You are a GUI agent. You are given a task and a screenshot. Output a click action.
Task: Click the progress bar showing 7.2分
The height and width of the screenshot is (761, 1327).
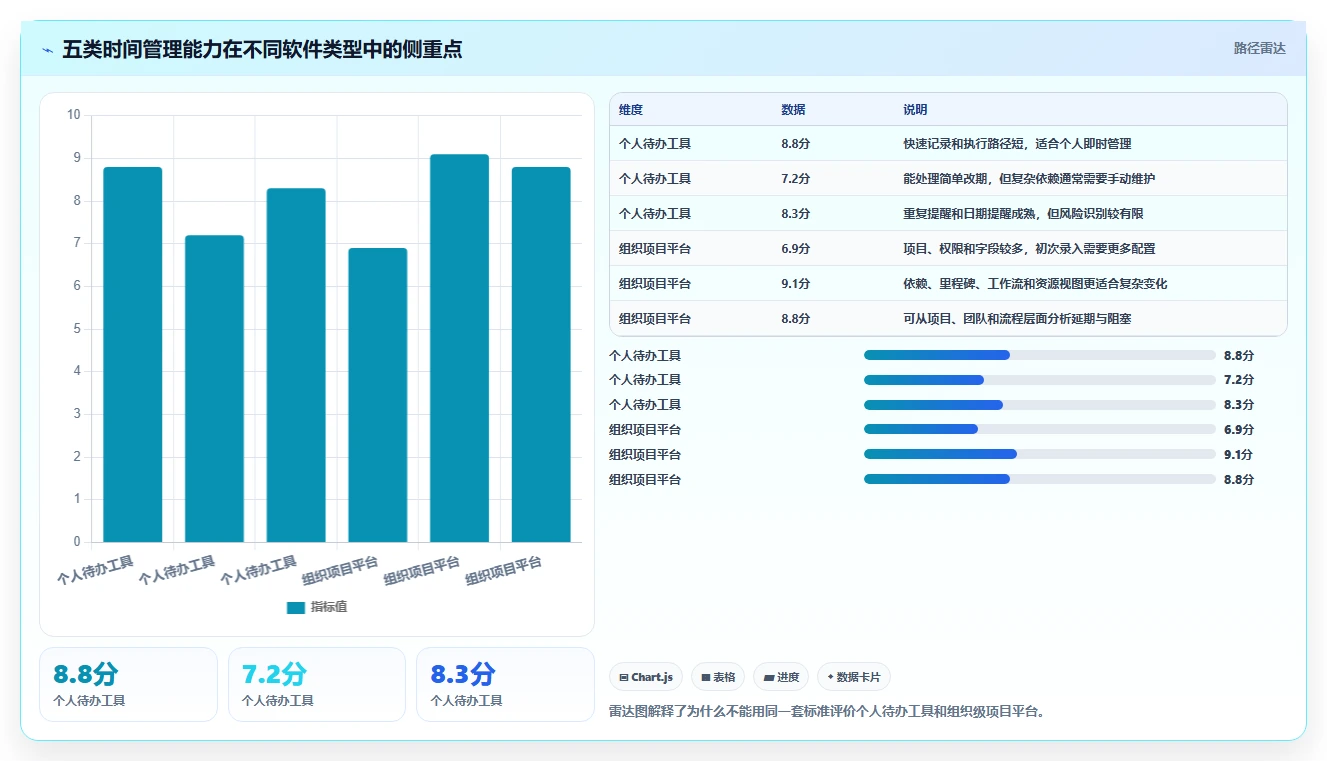click(x=1040, y=380)
